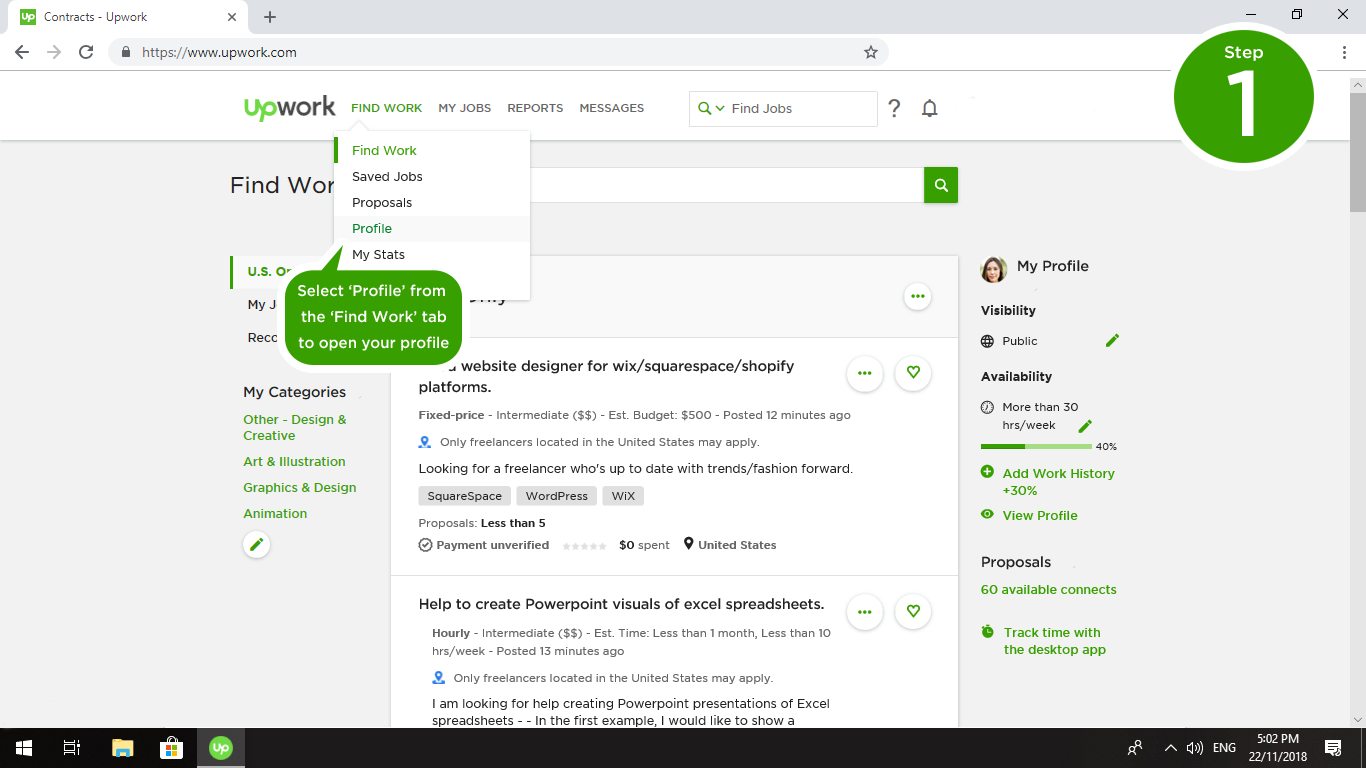This screenshot has width=1366, height=768.
Task: Open more options for website designer job
Action: click(865, 373)
